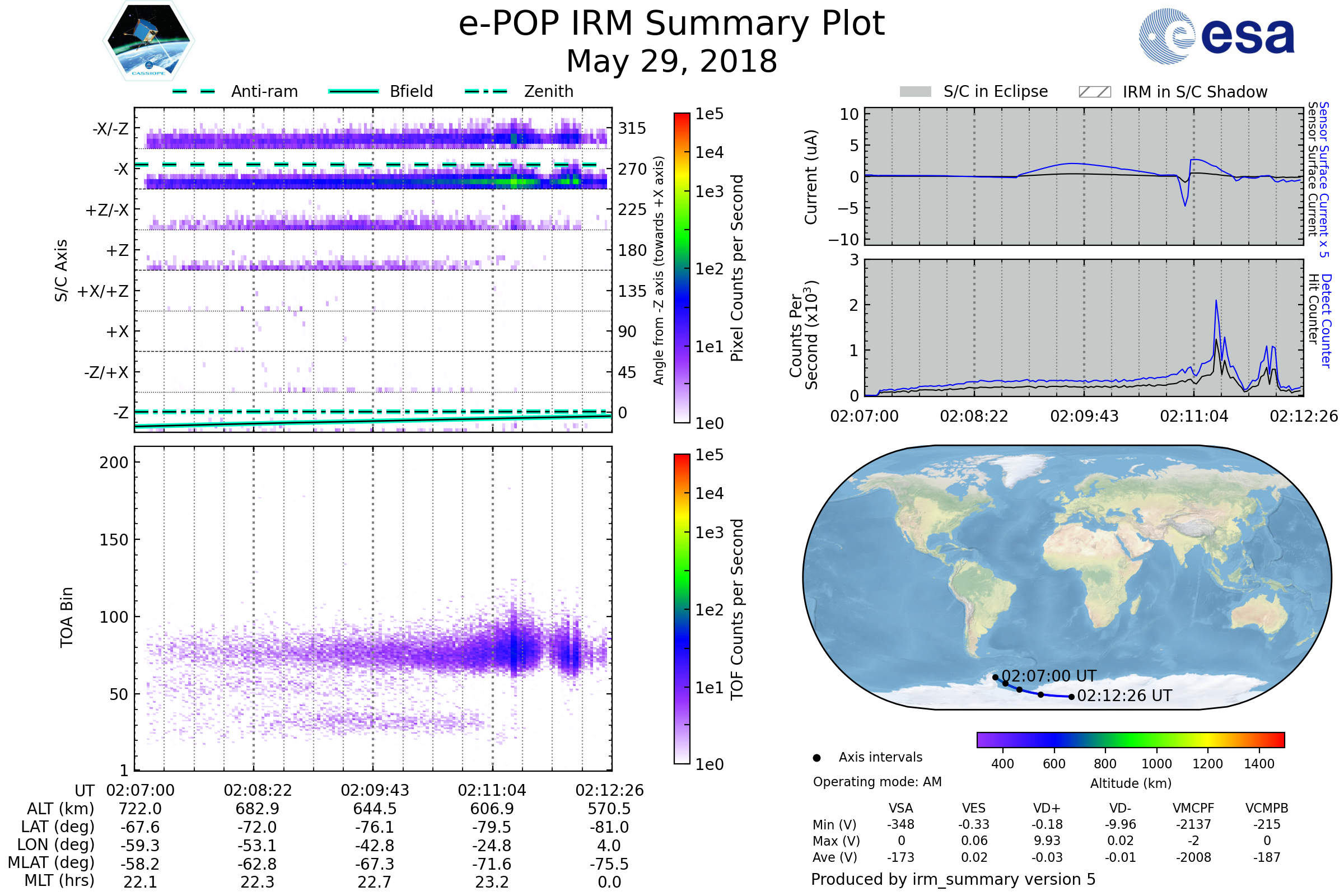The width and height of the screenshot is (1344, 896).
Task: Click the Bfield solid legend line
Action: coord(354,91)
